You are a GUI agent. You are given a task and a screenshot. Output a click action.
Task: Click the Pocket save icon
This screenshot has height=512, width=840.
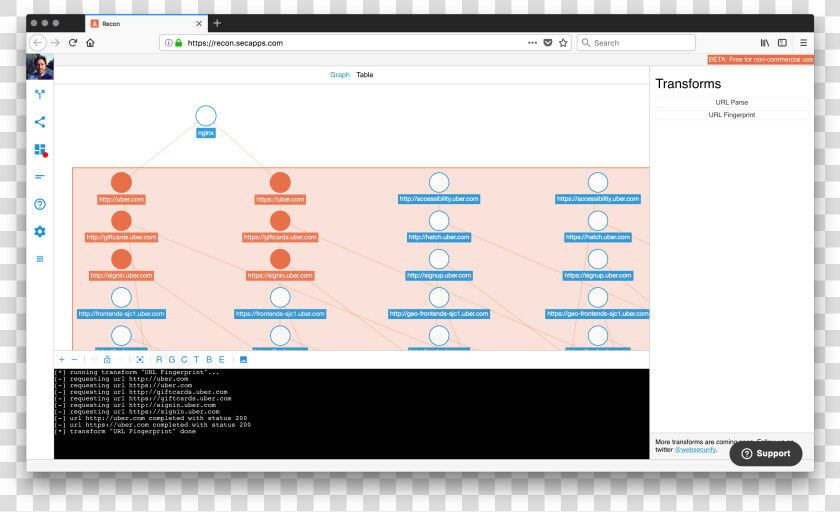(x=548, y=43)
